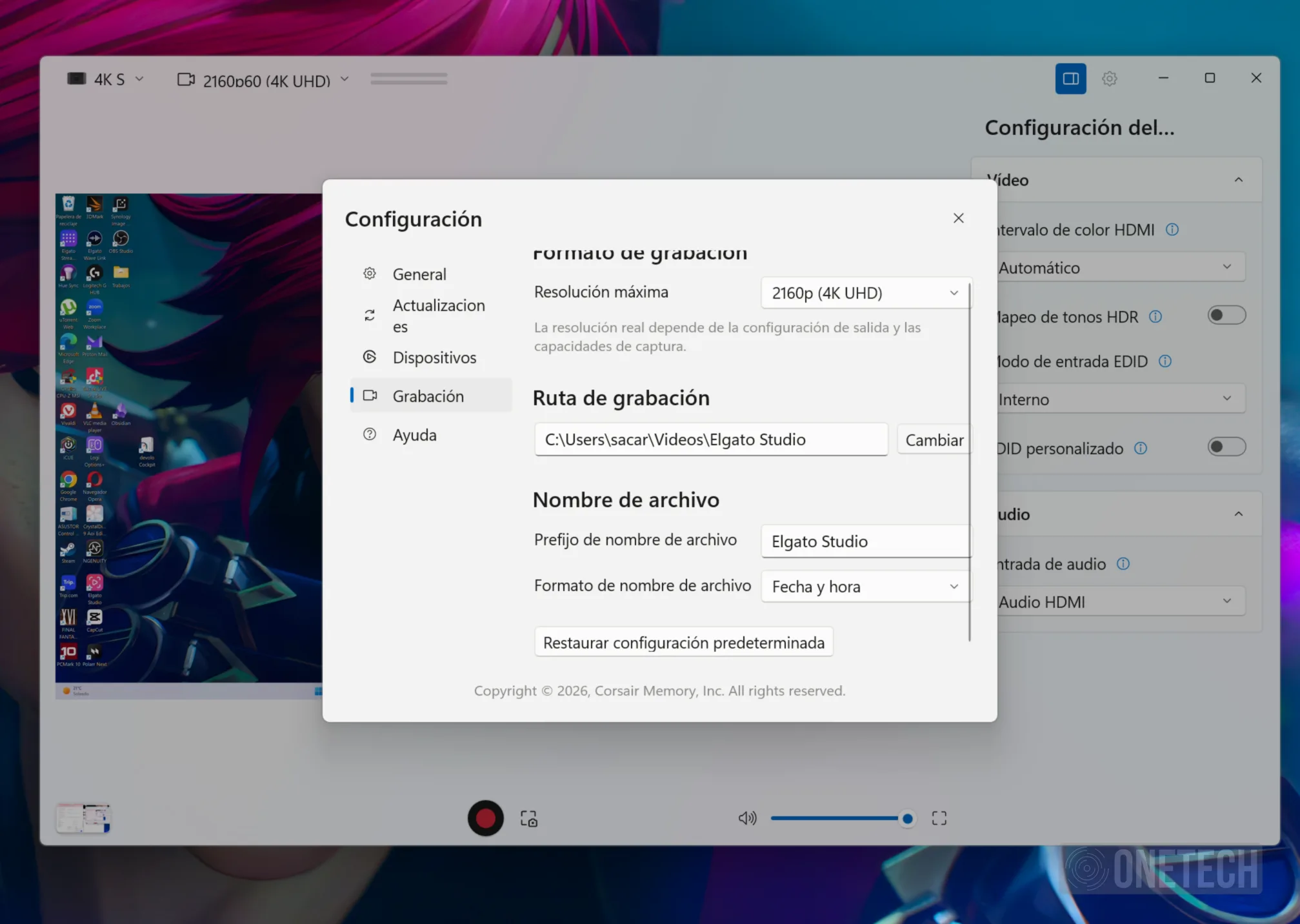Click info icon next to Mapeo de tonos HDR

(x=1155, y=317)
